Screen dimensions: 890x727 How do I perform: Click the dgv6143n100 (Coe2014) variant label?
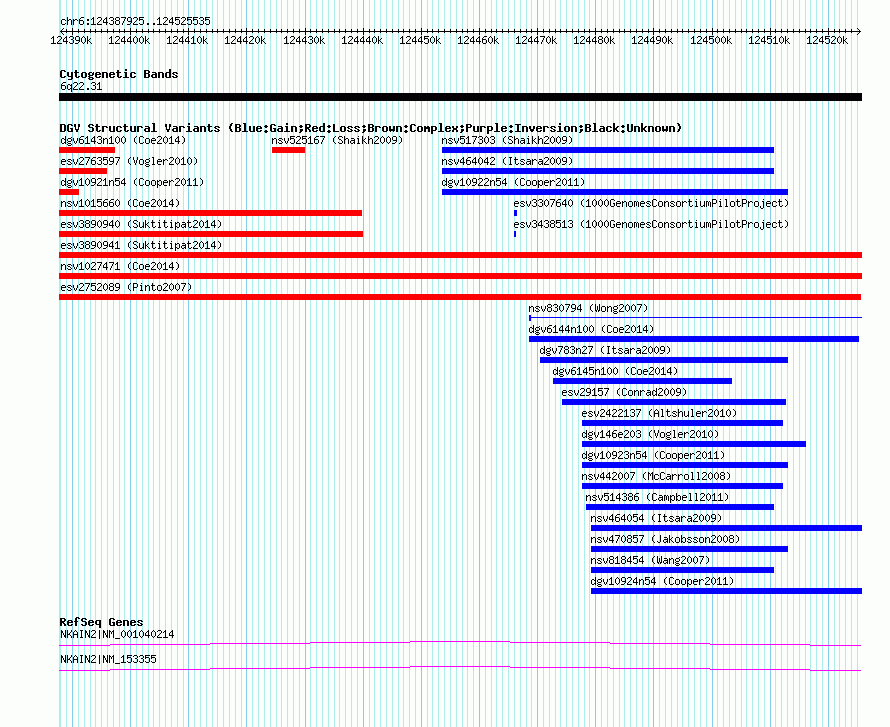[x=123, y=140]
